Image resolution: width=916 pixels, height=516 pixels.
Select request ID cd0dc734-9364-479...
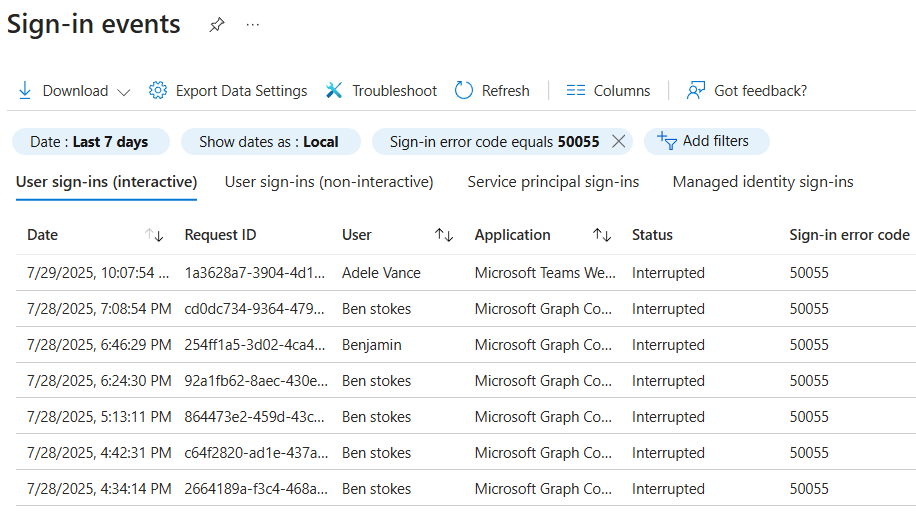254,309
